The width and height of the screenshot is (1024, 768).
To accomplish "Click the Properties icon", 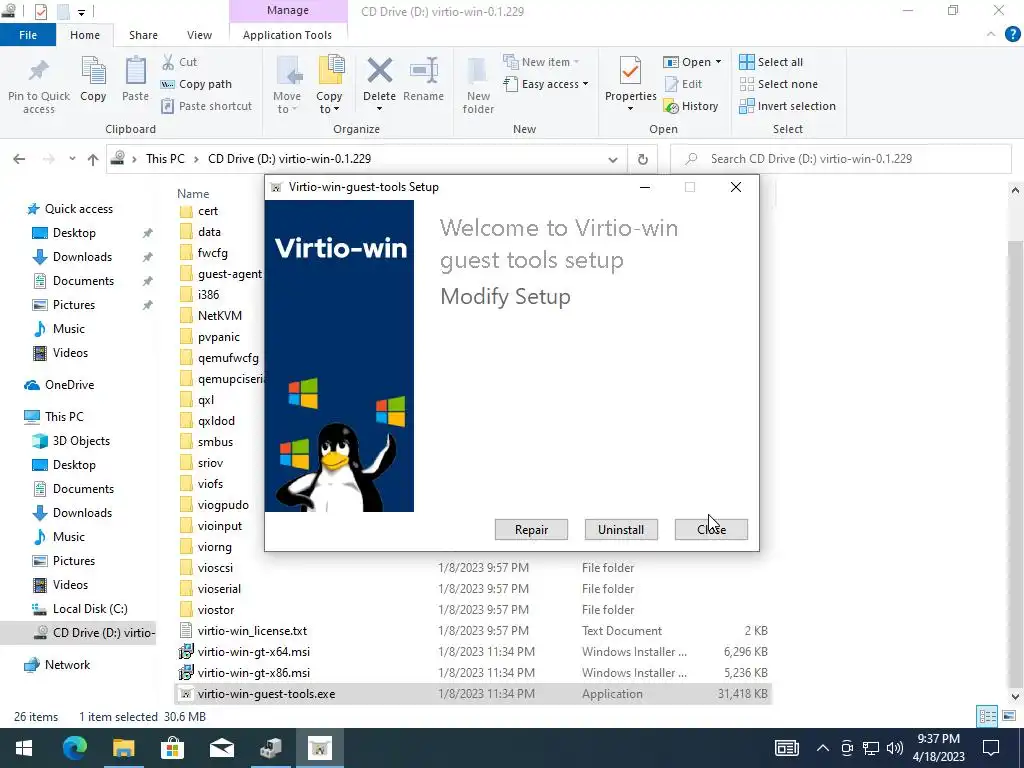I will [x=630, y=71].
